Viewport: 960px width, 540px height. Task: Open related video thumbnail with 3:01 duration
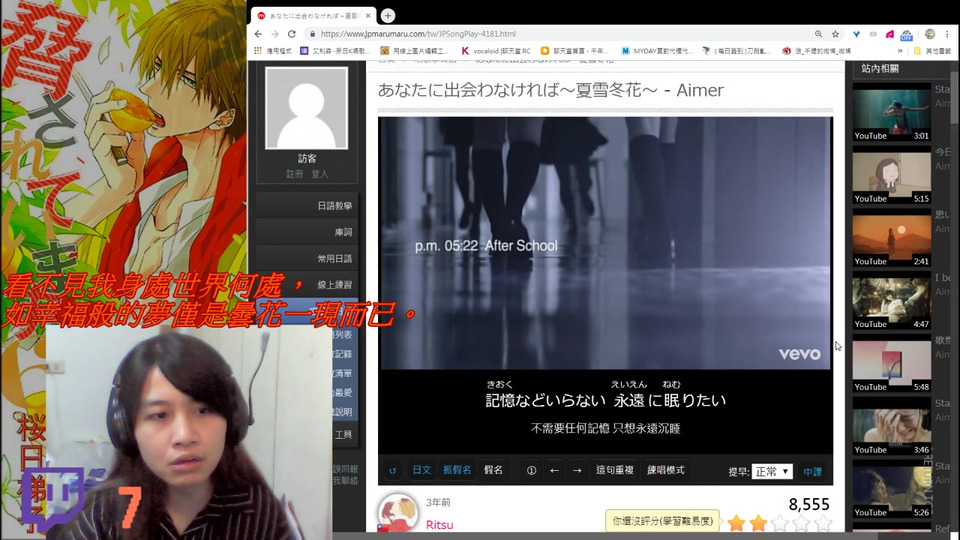891,113
